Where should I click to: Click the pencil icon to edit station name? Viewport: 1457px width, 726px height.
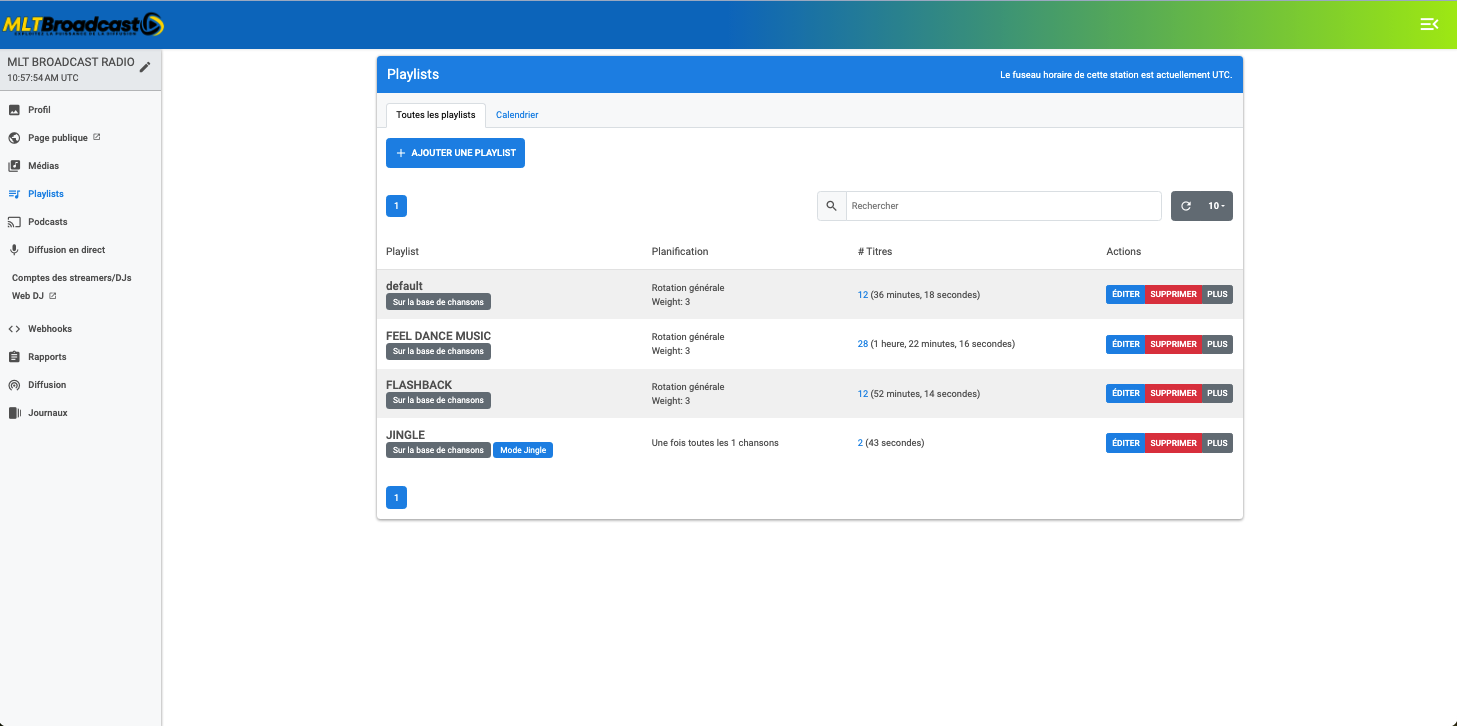145,67
